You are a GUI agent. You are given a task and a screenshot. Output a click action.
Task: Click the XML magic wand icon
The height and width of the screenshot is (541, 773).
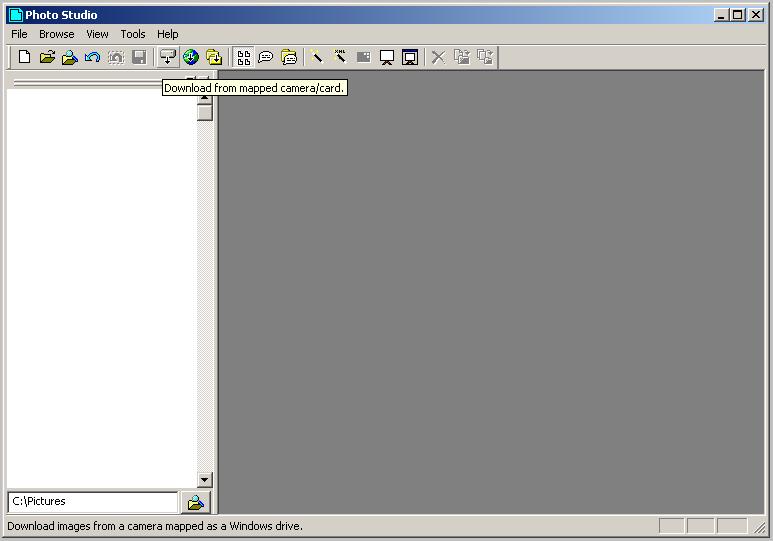tap(340, 57)
